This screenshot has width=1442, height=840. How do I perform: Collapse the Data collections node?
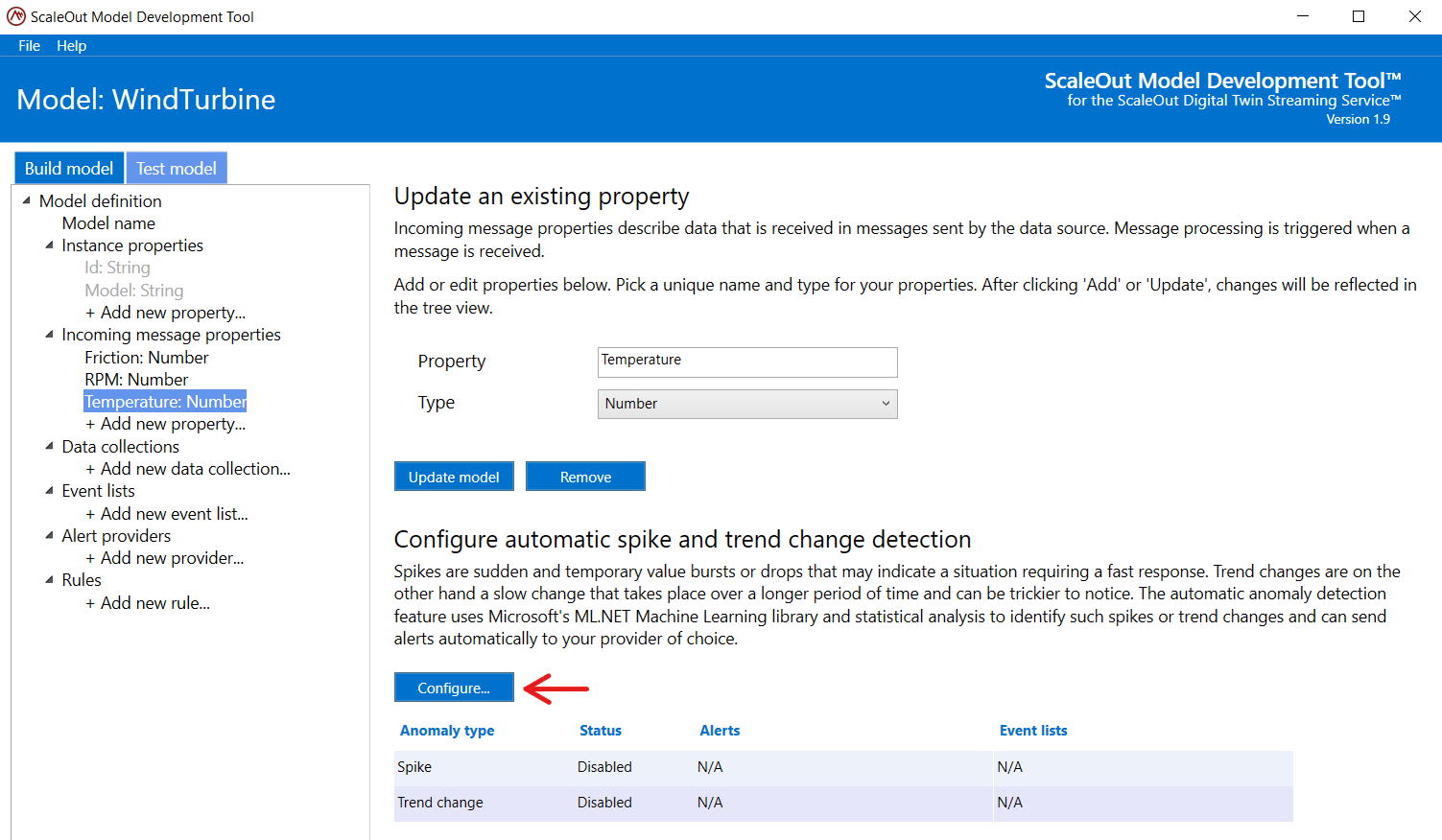coord(49,446)
